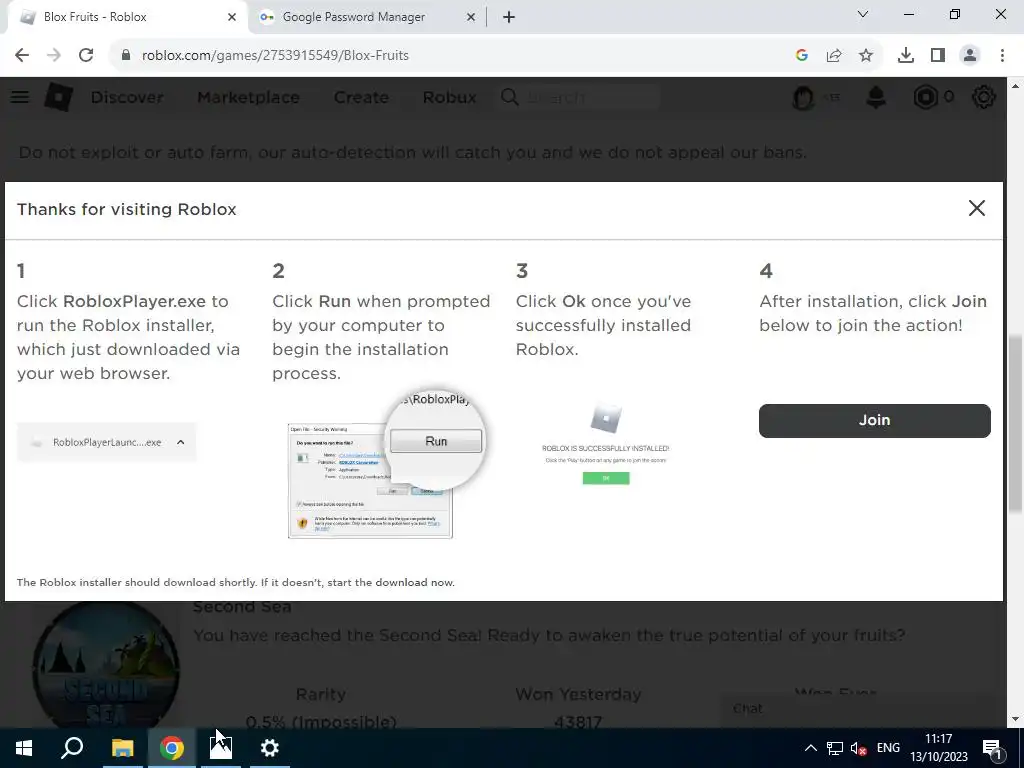Reload the Roblox page

[86, 56]
